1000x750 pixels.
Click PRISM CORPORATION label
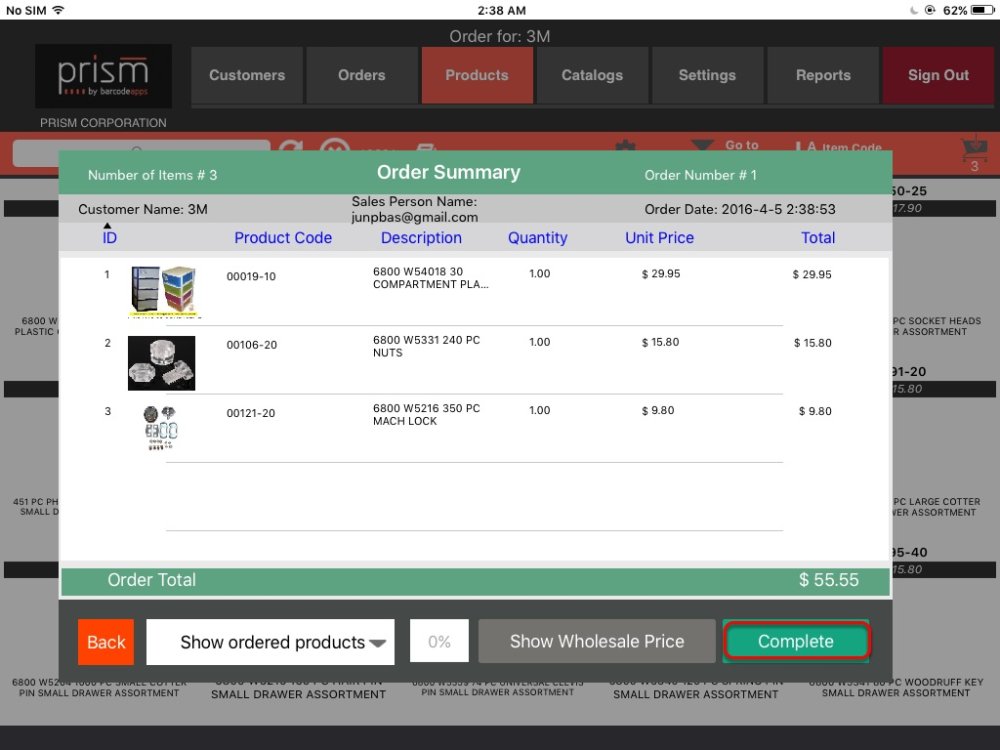(x=103, y=122)
